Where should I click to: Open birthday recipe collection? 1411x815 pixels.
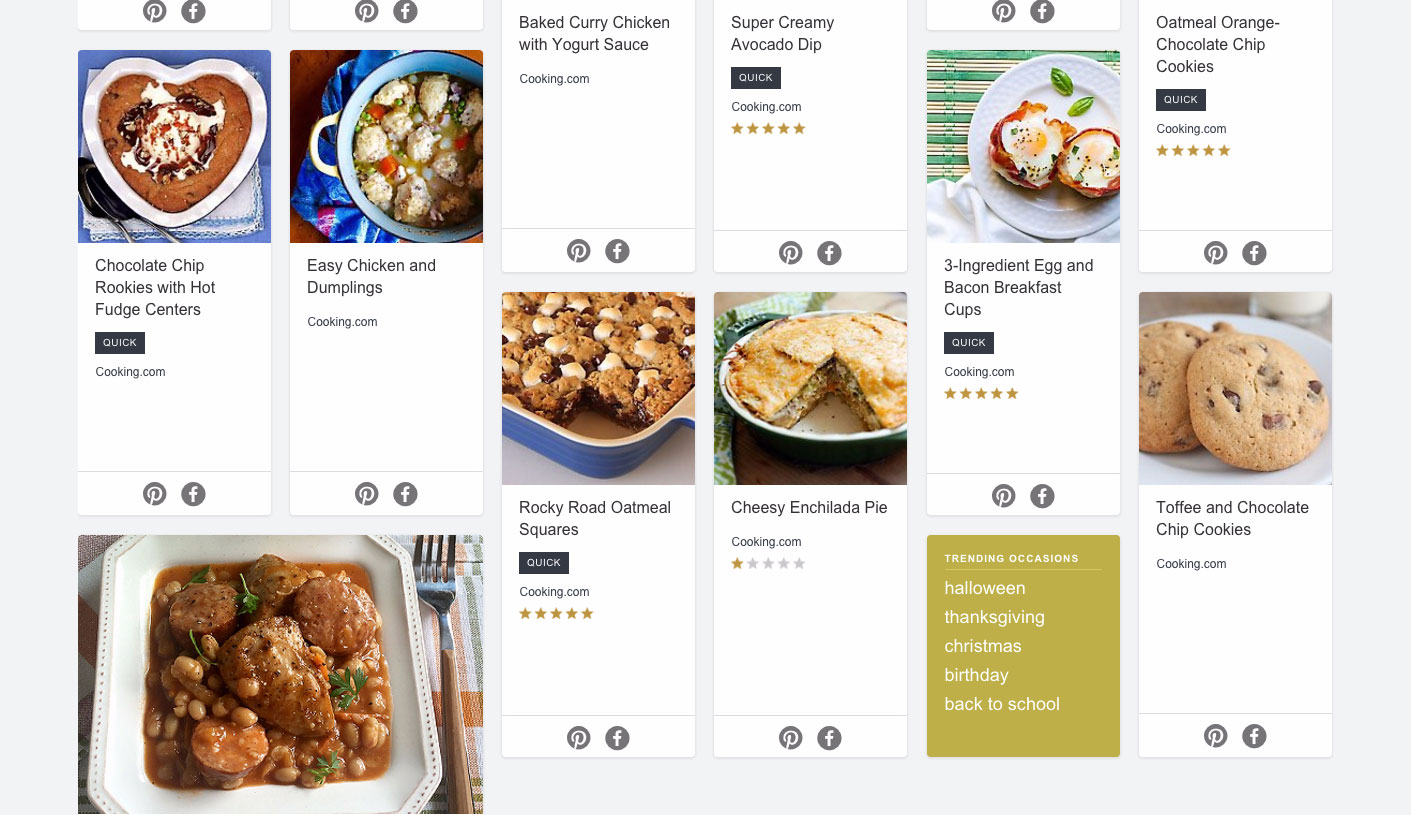976,675
